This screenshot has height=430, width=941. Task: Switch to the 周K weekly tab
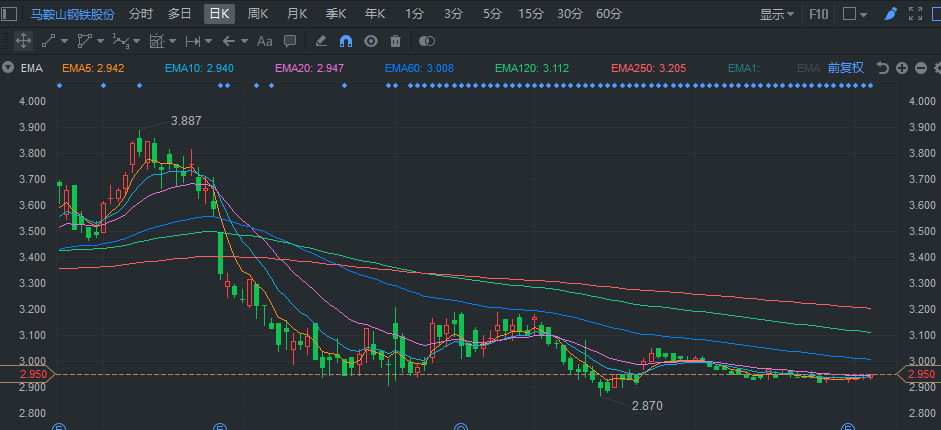[x=258, y=14]
